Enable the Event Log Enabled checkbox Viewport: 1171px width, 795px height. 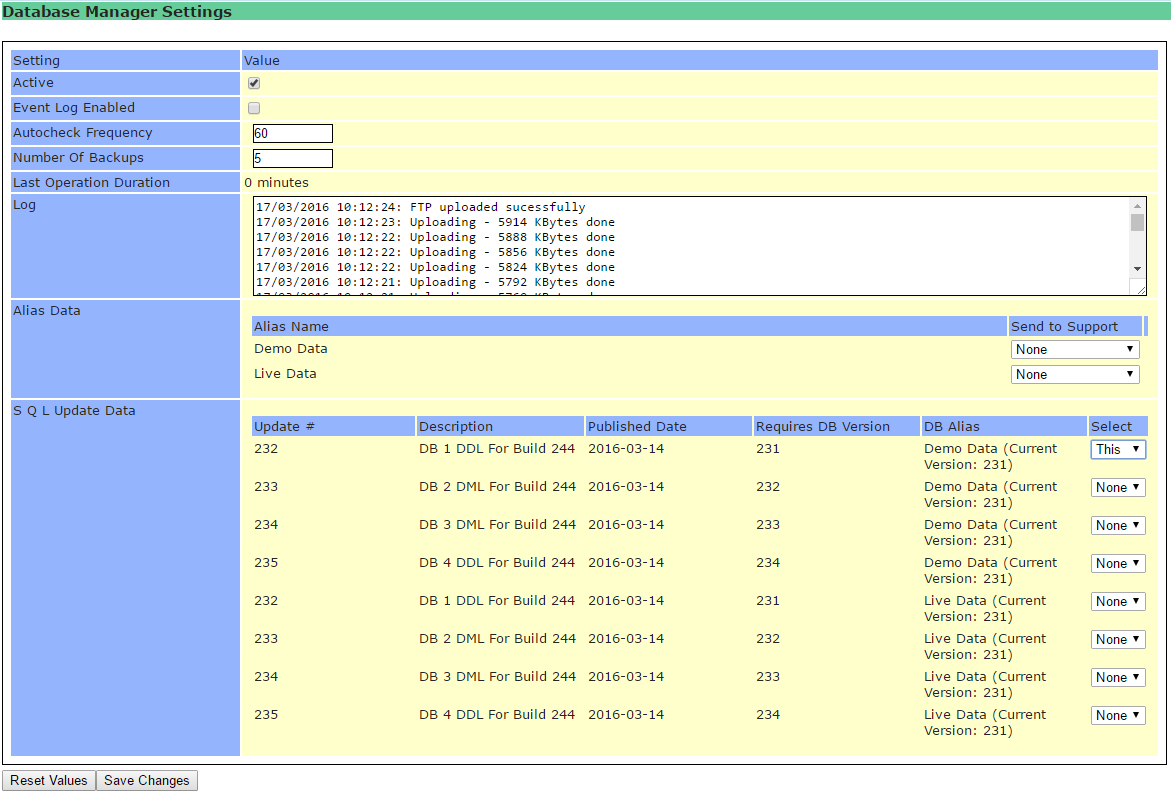pyautogui.click(x=254, y=108)
